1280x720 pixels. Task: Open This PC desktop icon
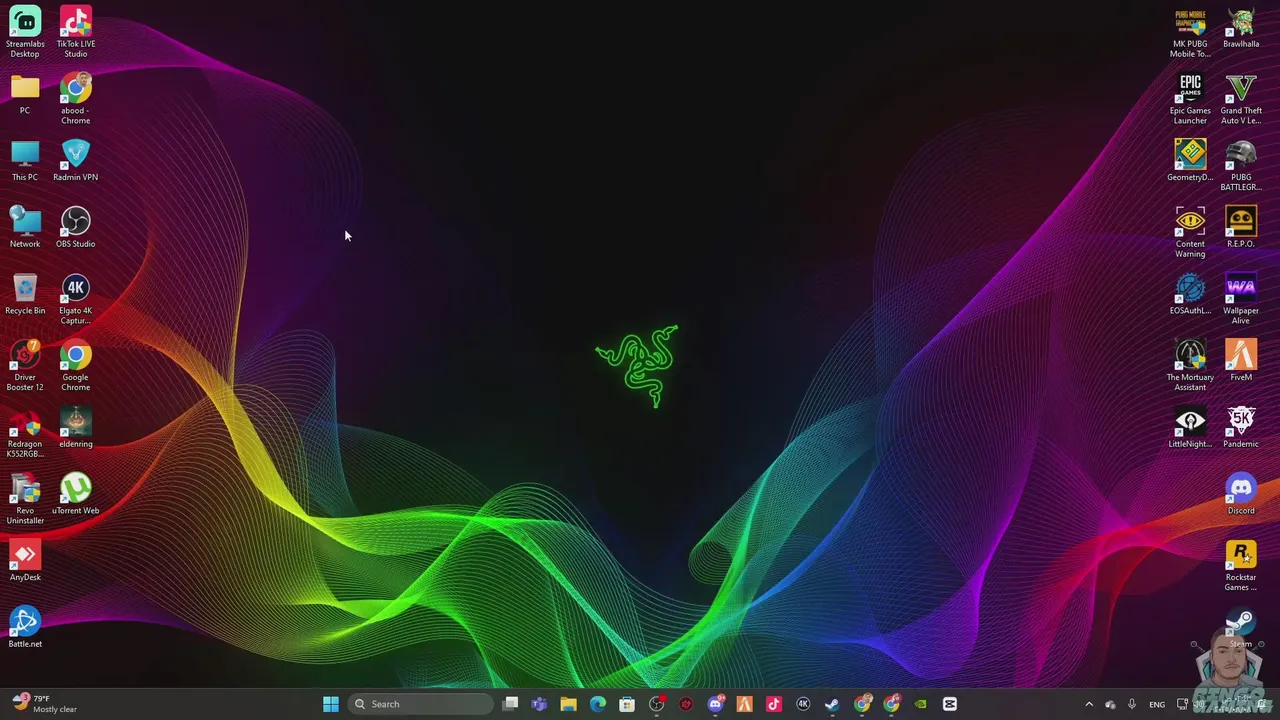[x=25, y=161]
